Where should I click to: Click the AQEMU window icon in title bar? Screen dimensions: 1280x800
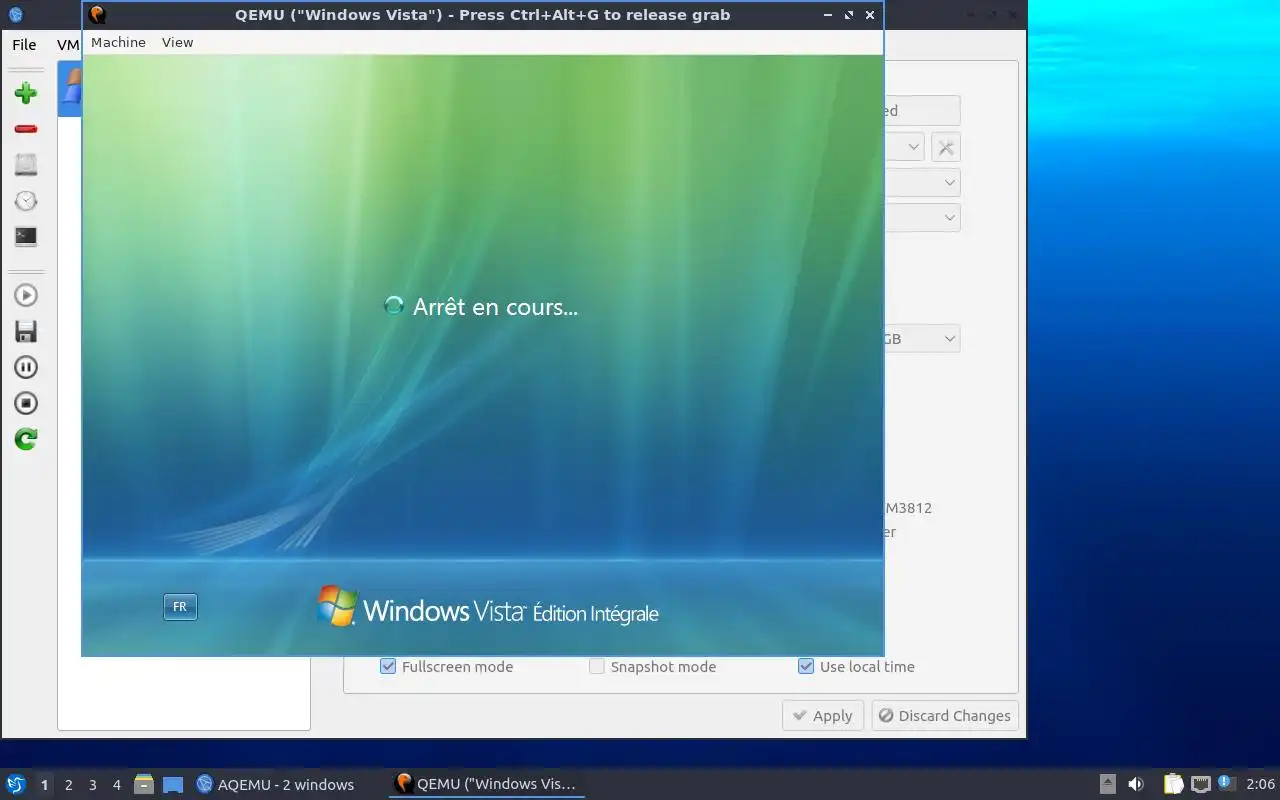pos(15,15)
